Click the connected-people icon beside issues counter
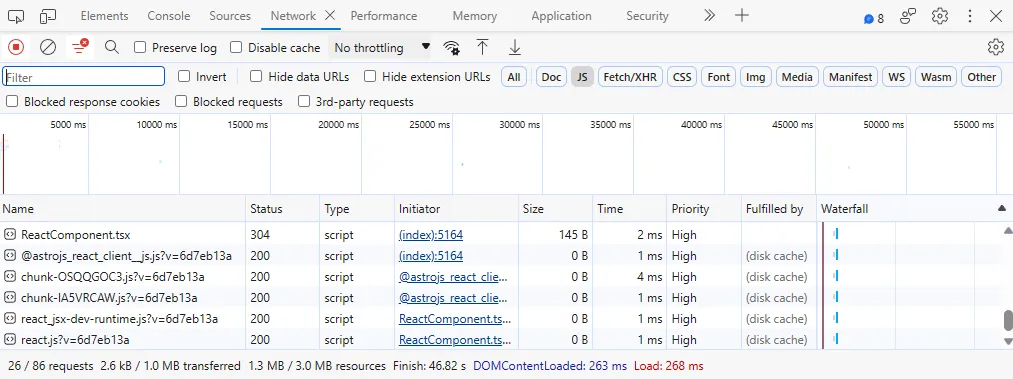 click(908, 16)
